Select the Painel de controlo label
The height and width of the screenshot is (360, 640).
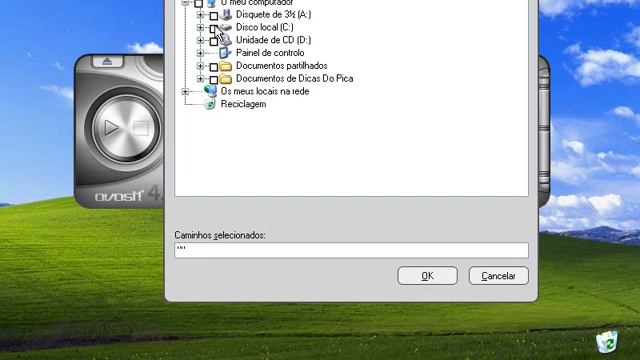tap(270, 53)
